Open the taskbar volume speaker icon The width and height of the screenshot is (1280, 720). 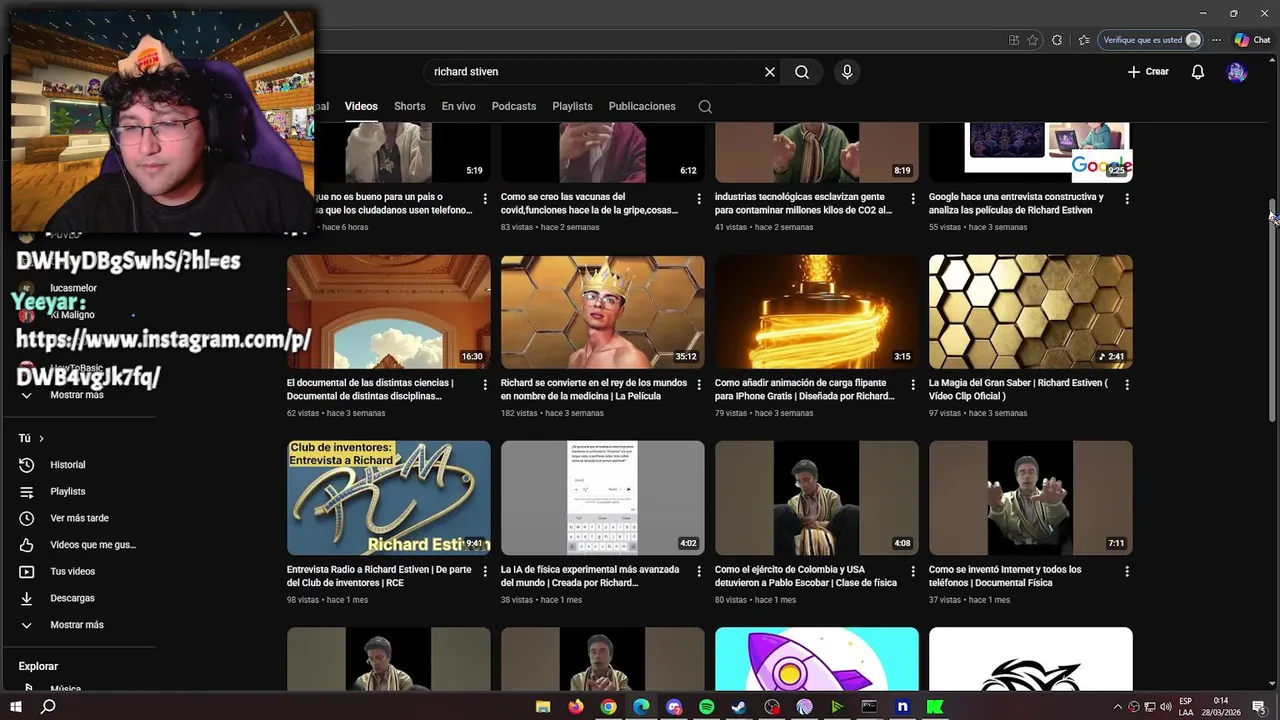pyautogui.click(x=1164, y=707)
